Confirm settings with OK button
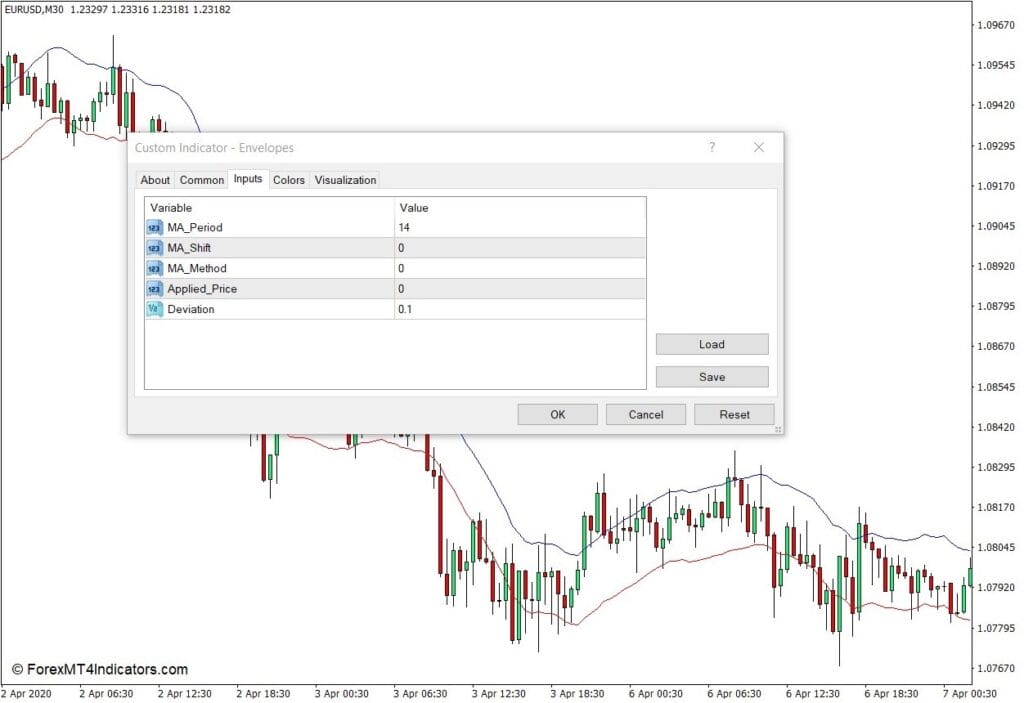This screenshot has height=703, width=1024. click(557, 414)
